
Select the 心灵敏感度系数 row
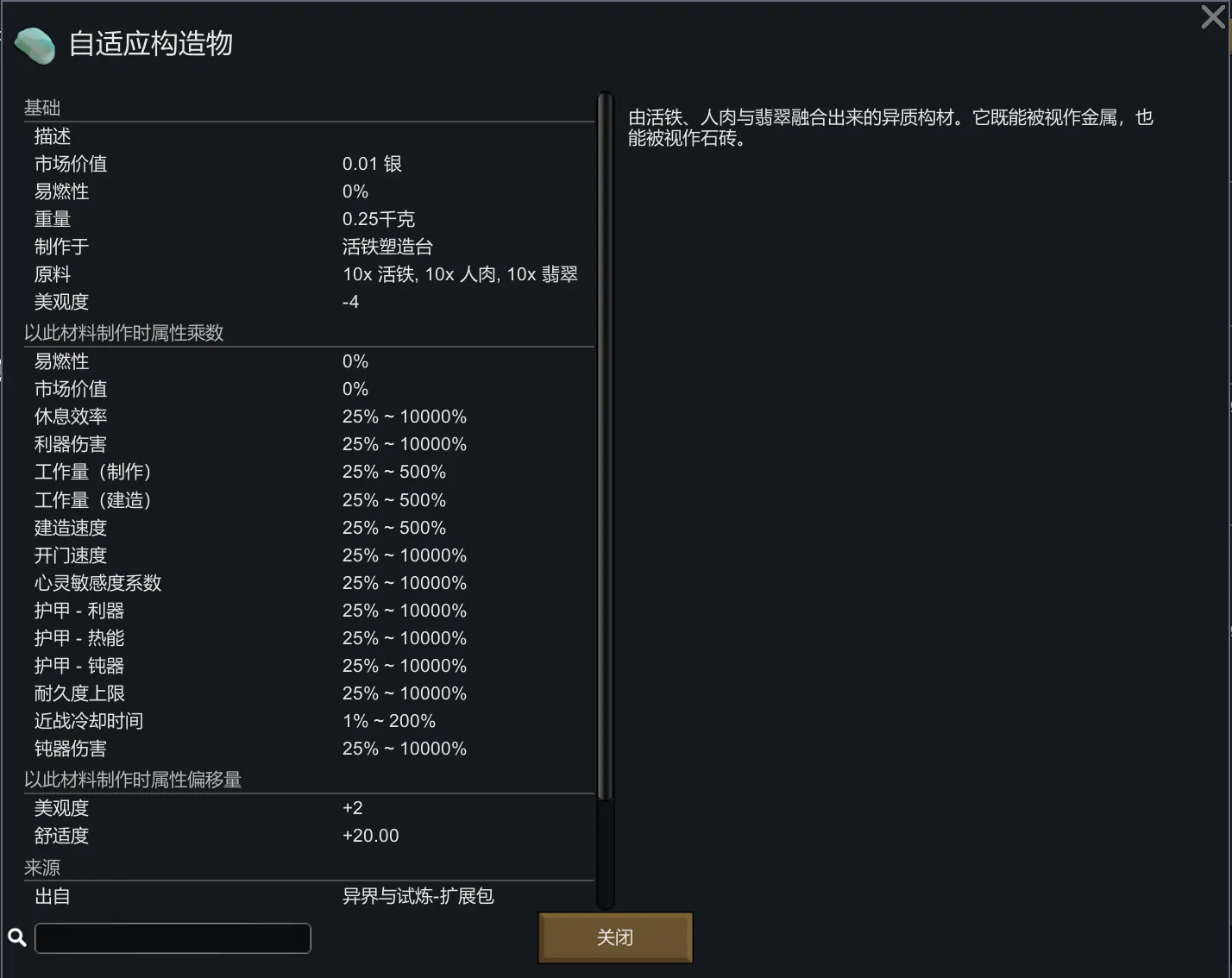309,583
